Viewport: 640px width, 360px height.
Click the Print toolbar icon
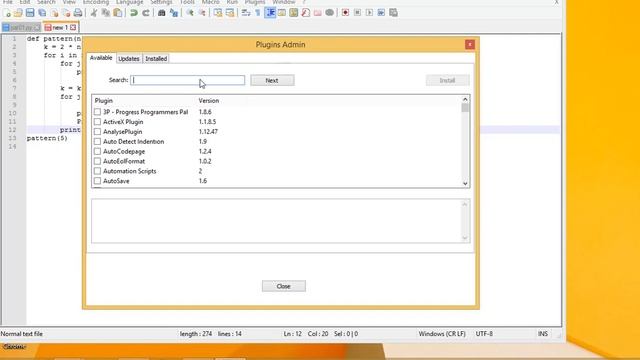pos(78,13)
